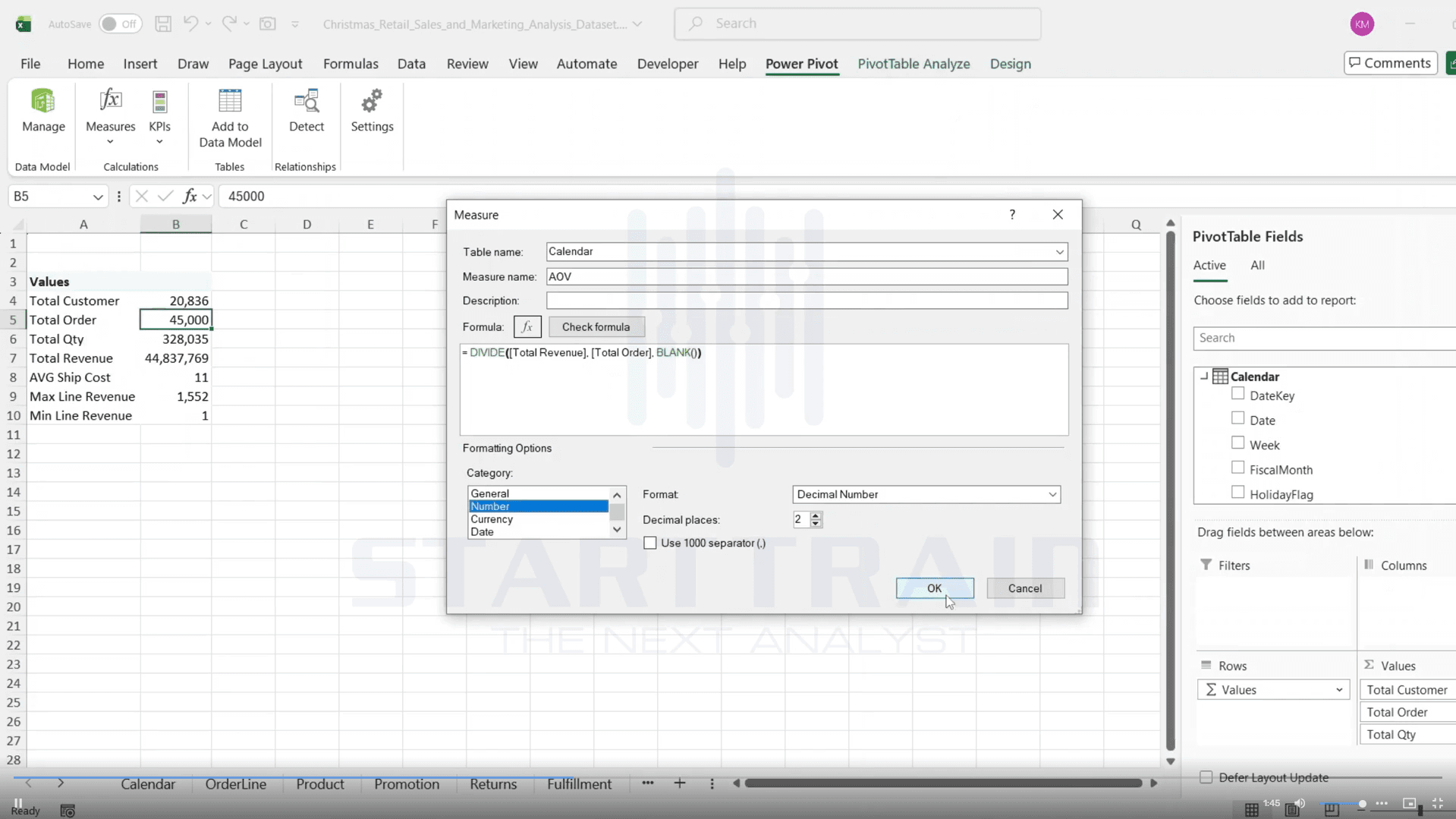Viewport: 1456px width, 819px height.
Task: Switch to the PivotTable Analyze tab
Action: (914, 64)
